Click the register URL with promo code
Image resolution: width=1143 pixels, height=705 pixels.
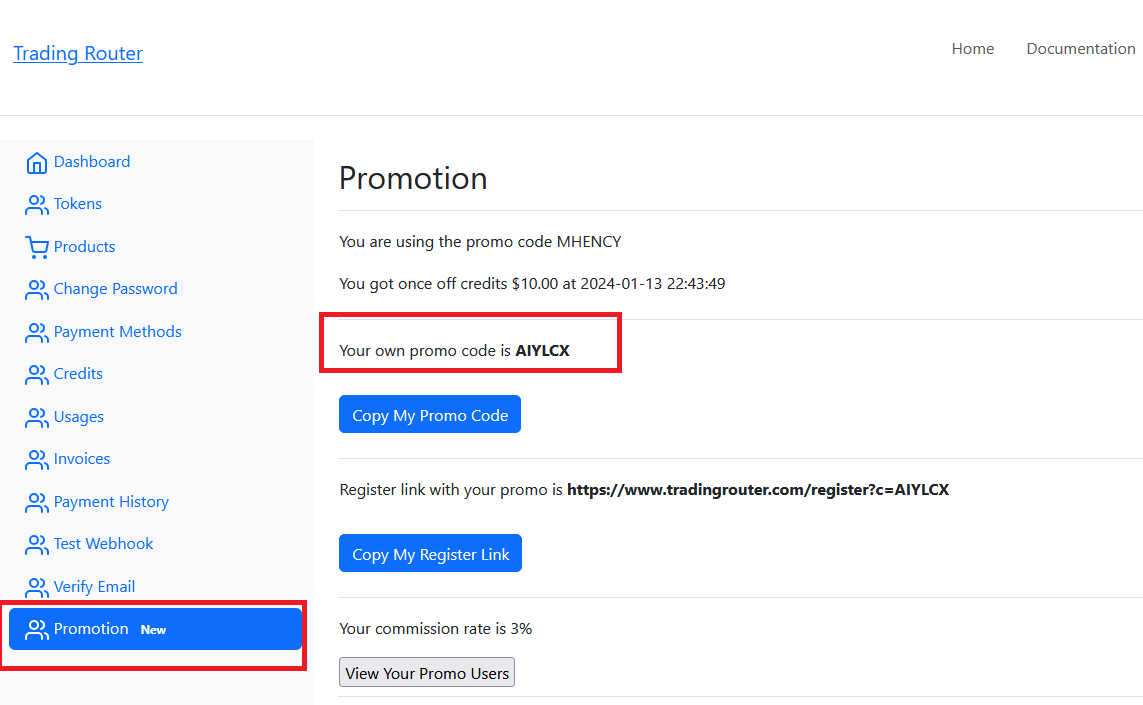757,490
